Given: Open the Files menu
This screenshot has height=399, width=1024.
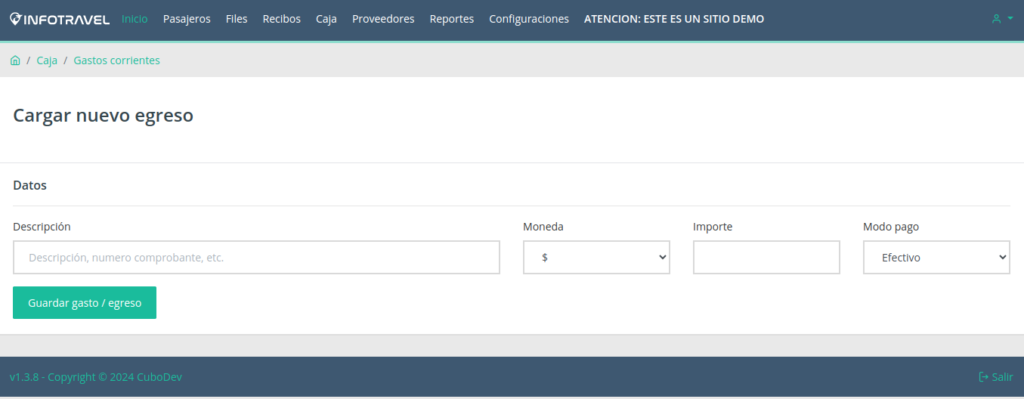Looking at the screenshot, I should (236, 19).
